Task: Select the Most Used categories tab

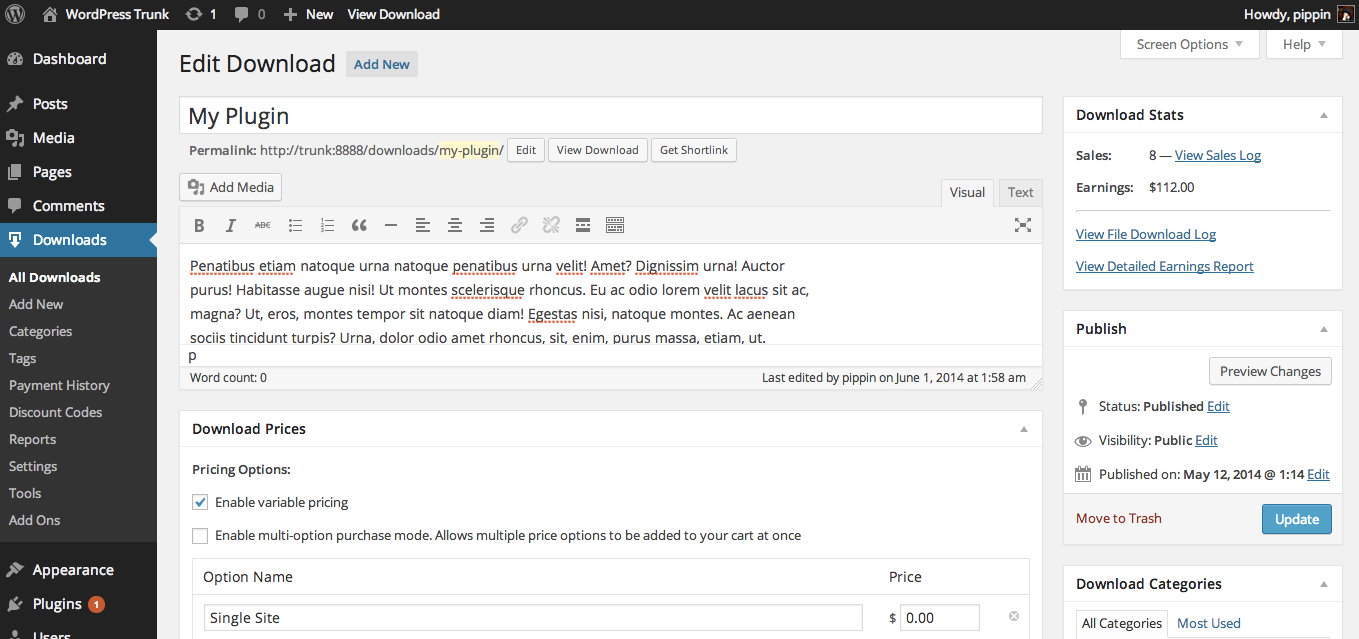Action: tap(1208, 623)
